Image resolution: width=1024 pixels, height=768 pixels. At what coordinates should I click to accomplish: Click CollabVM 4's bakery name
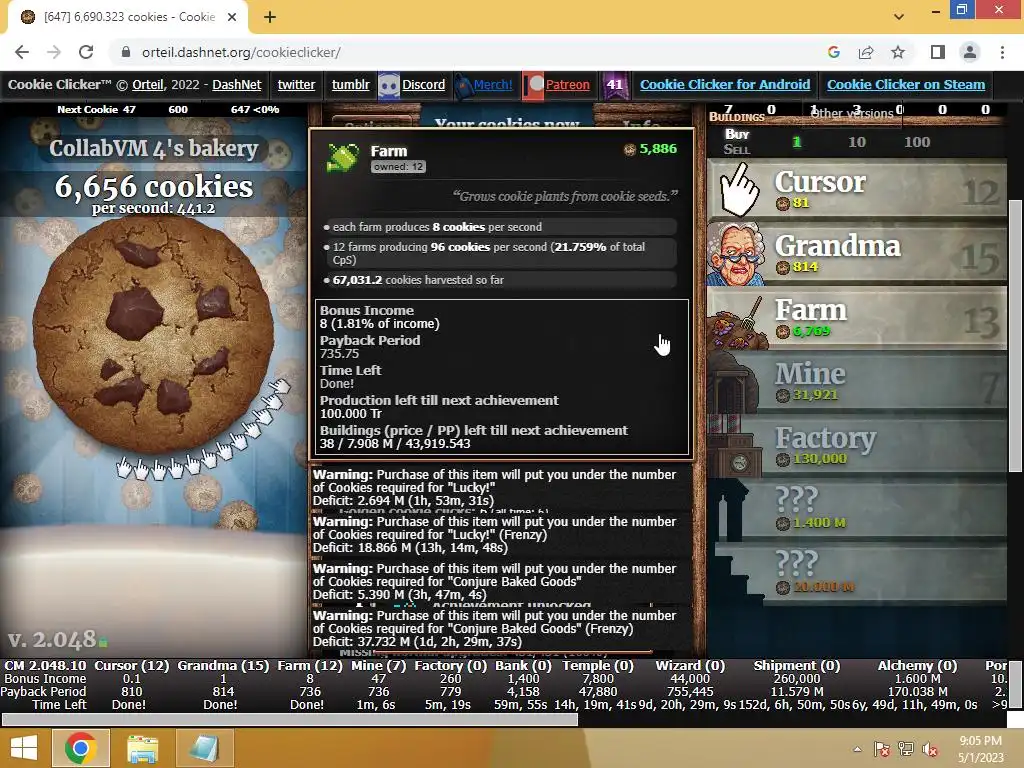pyautogui.click(x=153, y=148)
